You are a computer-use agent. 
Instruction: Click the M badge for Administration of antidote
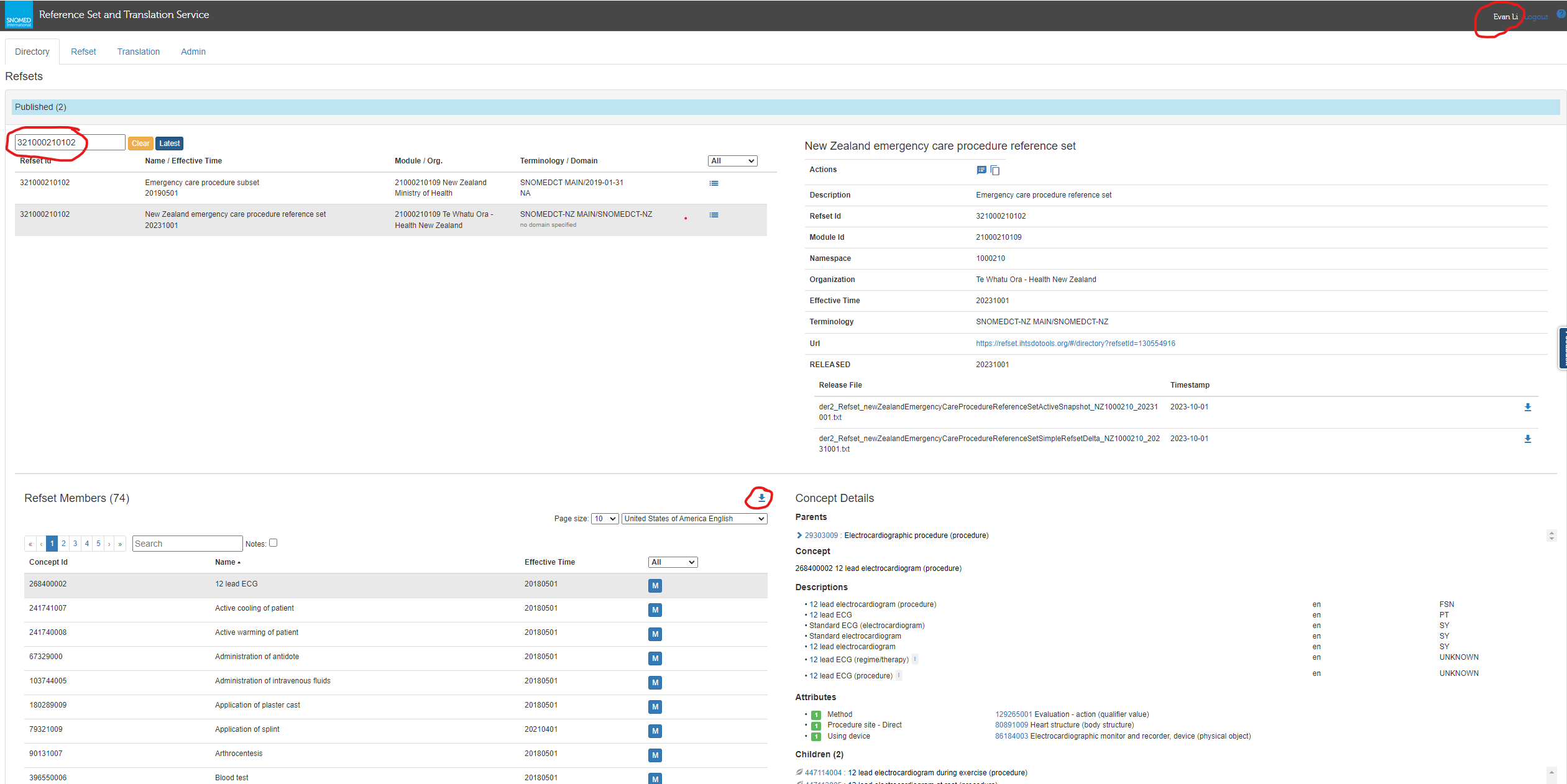click(655, 659)
